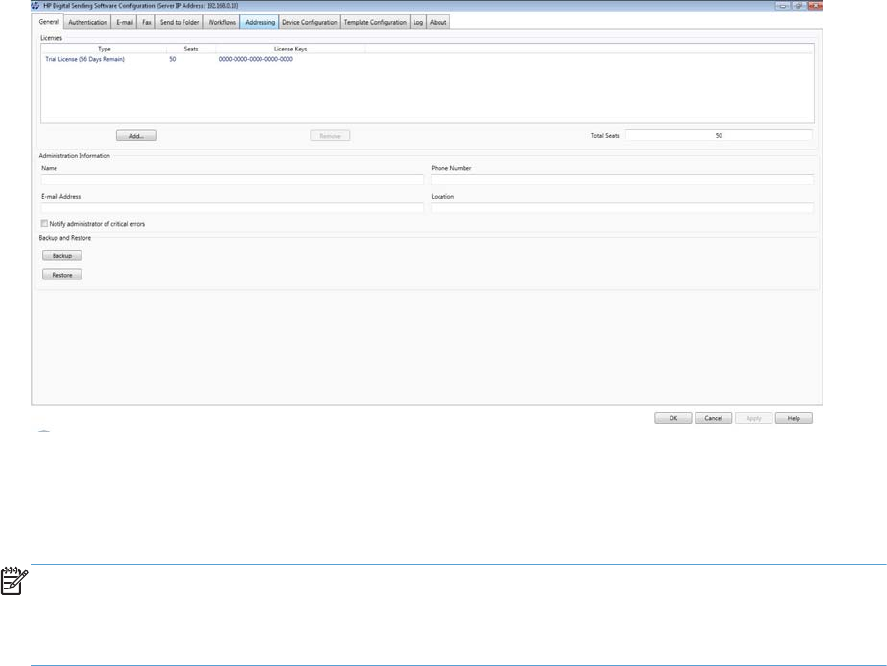This screenshot has width=887, height=666.
Task: Select the Template Configuration tab
Action: point(375,23)
